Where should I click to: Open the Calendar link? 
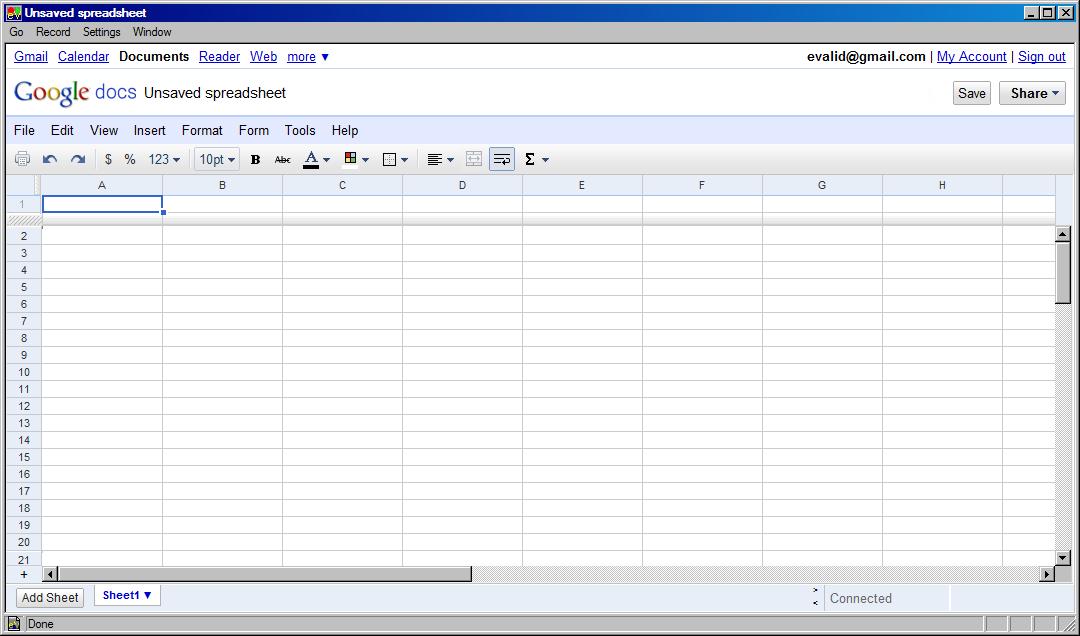tap(83, 57)
